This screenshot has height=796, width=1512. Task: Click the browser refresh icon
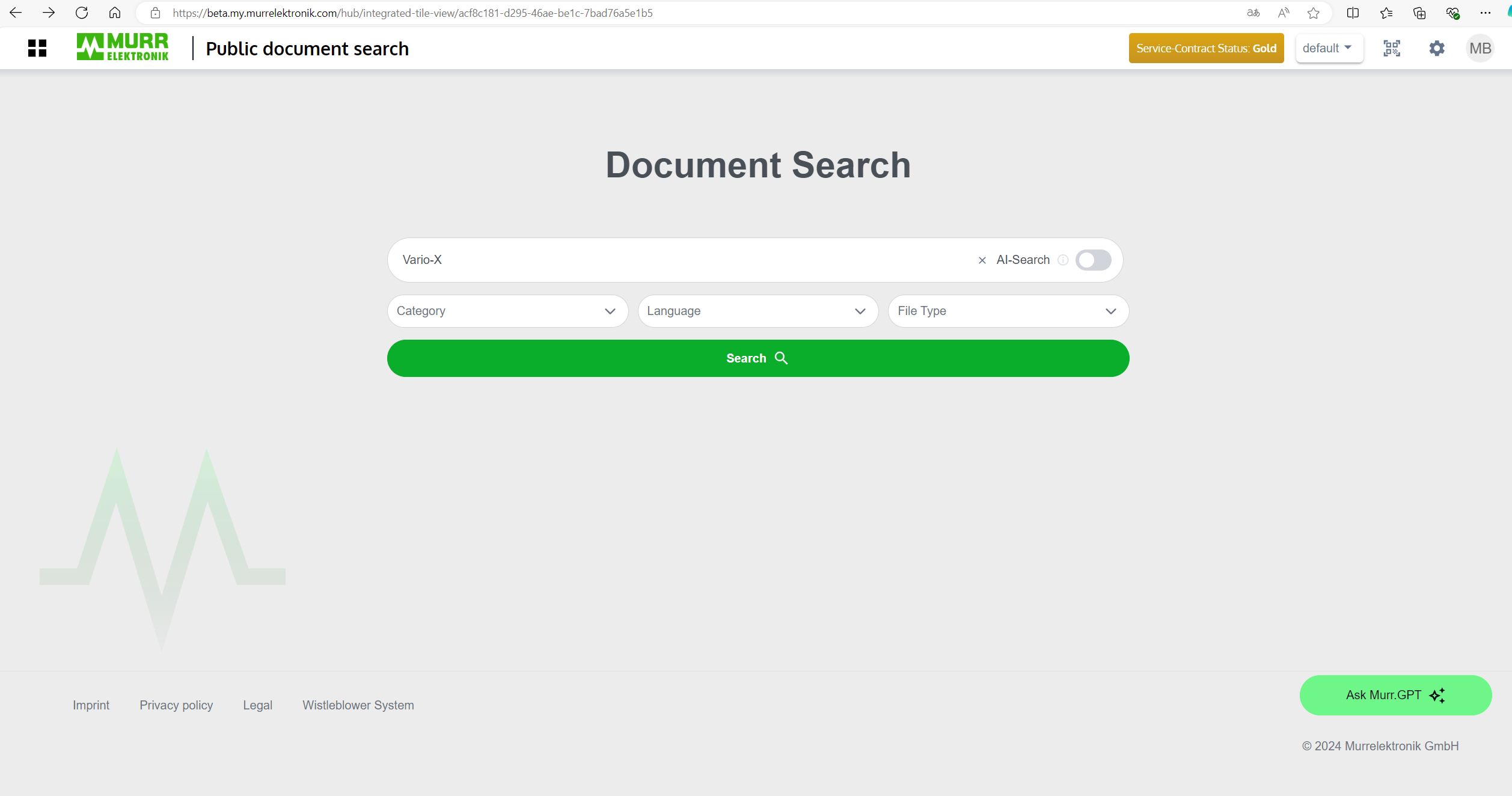pyautogui.click(x=82, y=13)
